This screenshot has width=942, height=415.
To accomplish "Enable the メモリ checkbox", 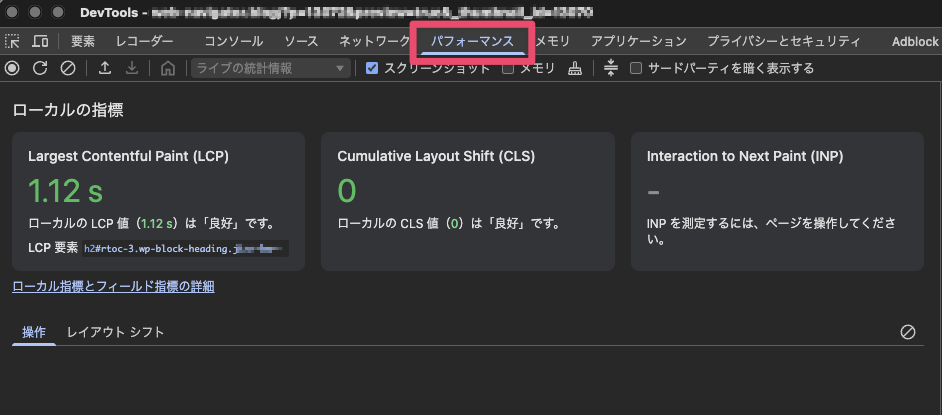I will point(508,68).
